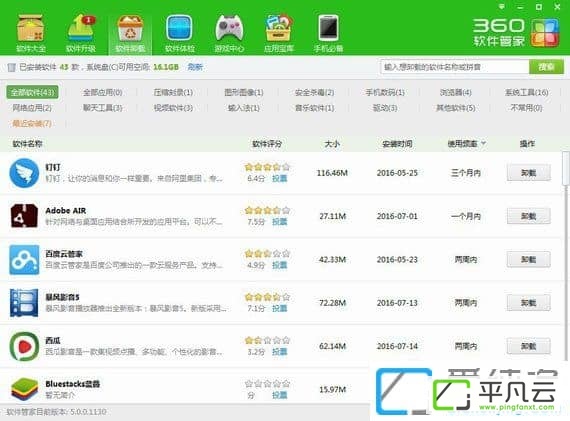Select the 不常用(0) category
570x421 pixels.
point(526,108)
